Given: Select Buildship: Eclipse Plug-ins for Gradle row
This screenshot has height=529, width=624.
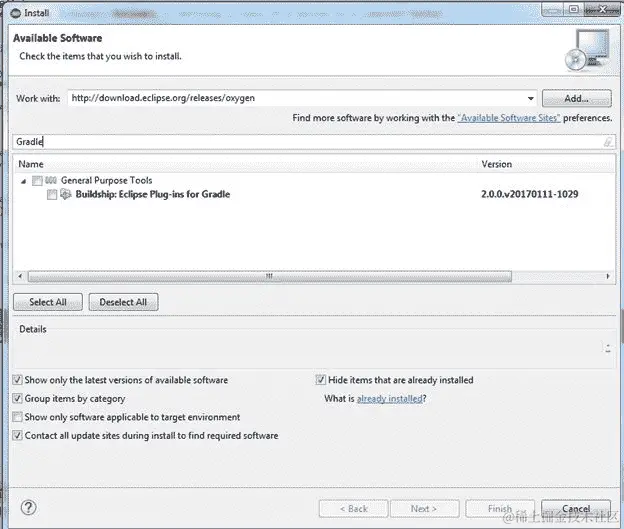Looking at the screenshot, I should tap(153, 194).
